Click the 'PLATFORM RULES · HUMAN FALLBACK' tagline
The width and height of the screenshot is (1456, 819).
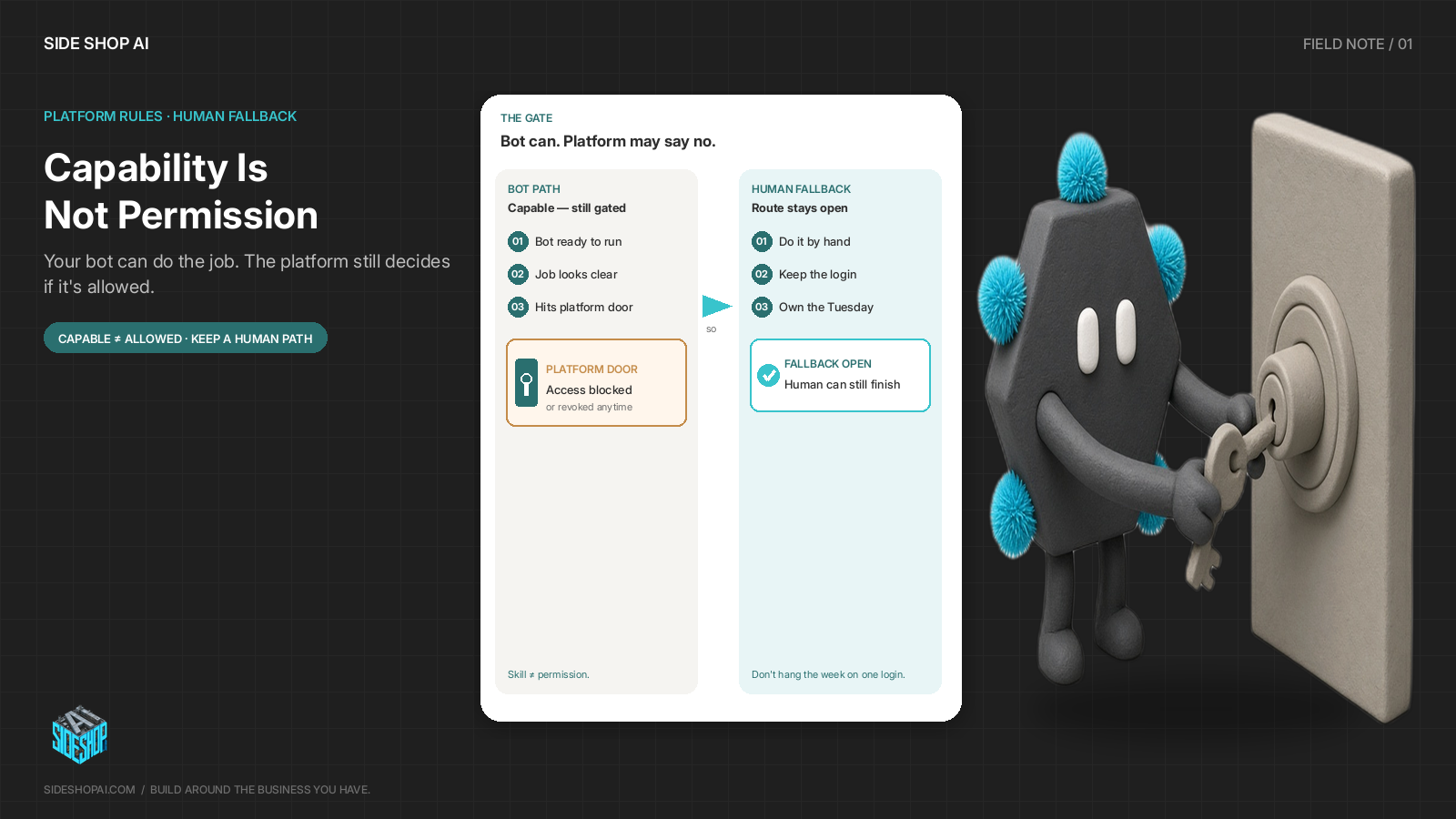click(x=170, y=116)
